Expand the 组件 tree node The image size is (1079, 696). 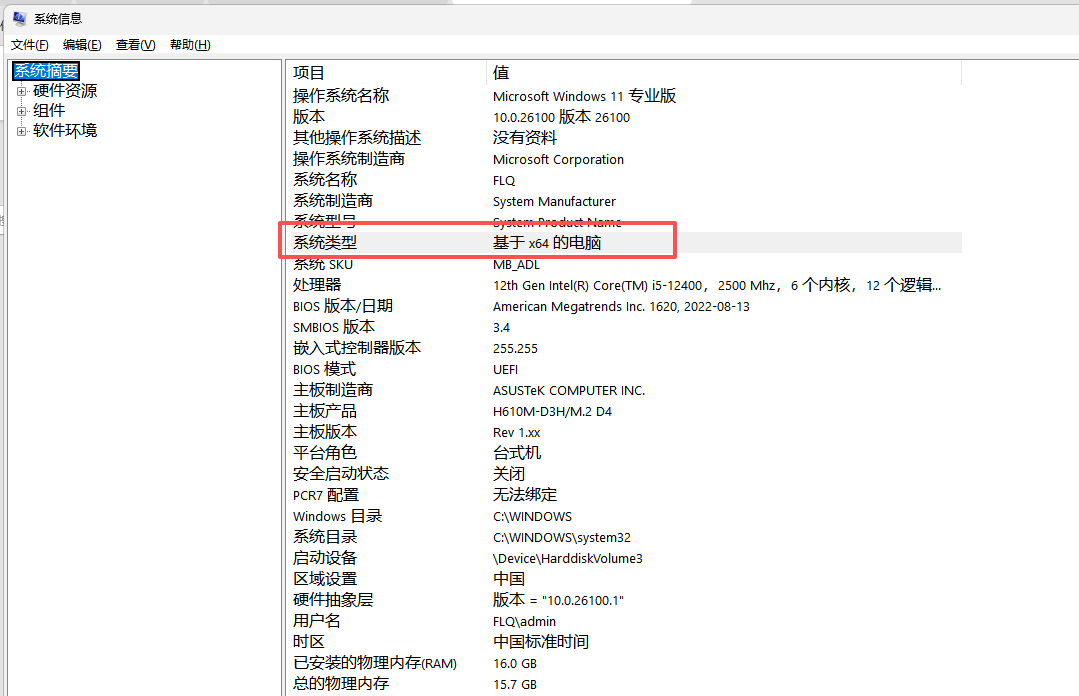[22, 111]
